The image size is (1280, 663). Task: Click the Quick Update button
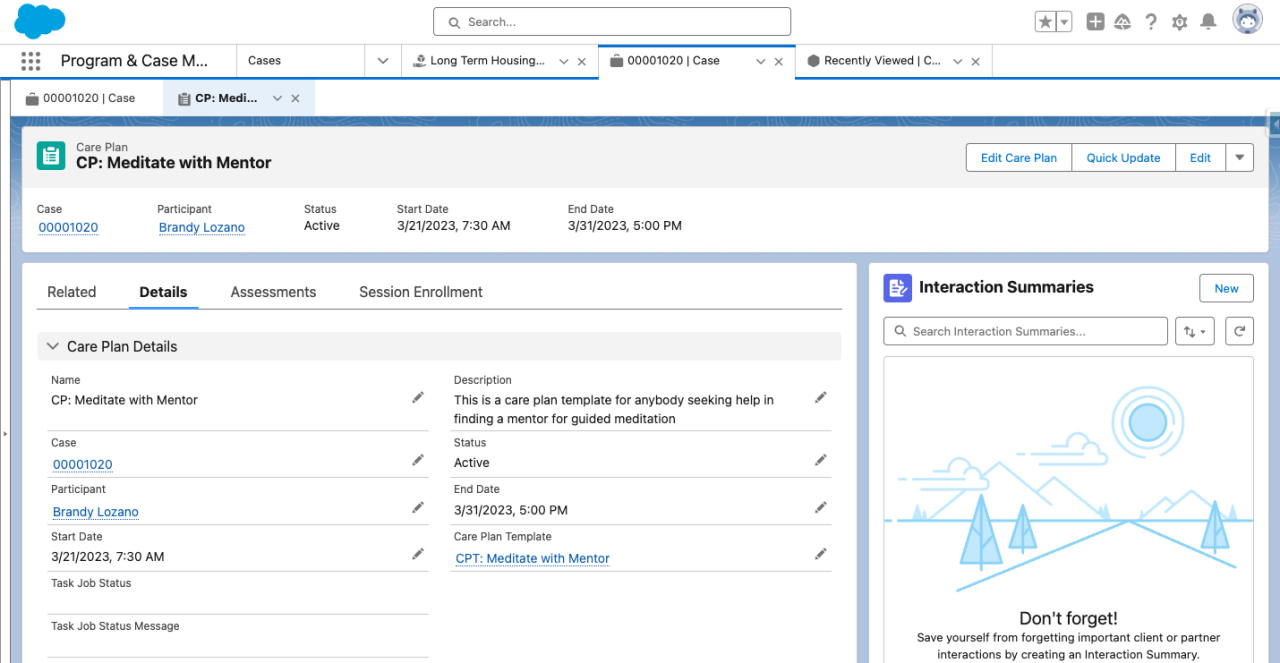click(x=1123, y=157)
